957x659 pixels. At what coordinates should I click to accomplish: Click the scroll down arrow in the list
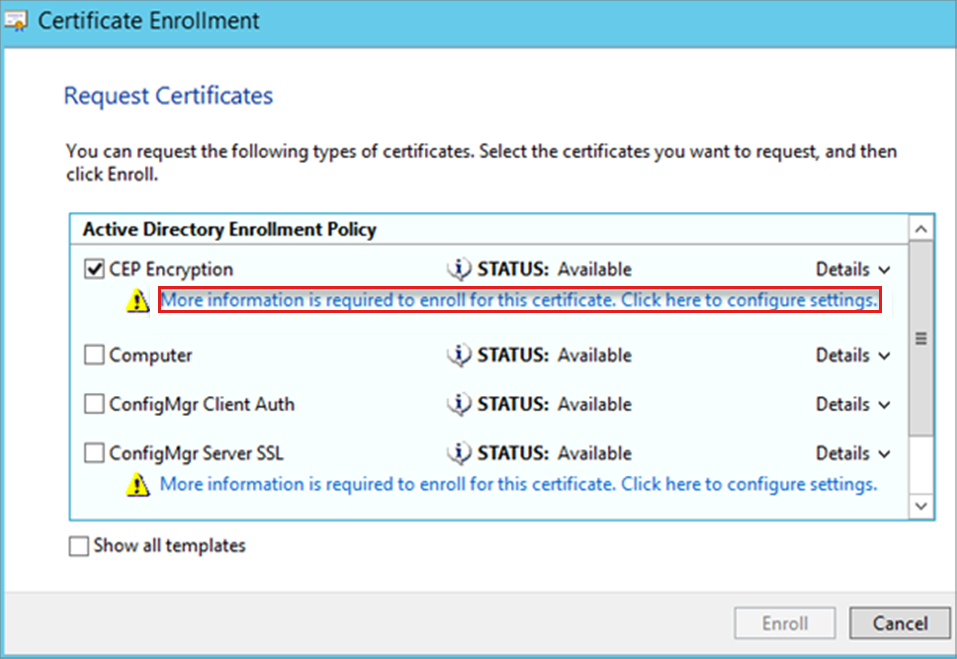(x=922, y=508)
